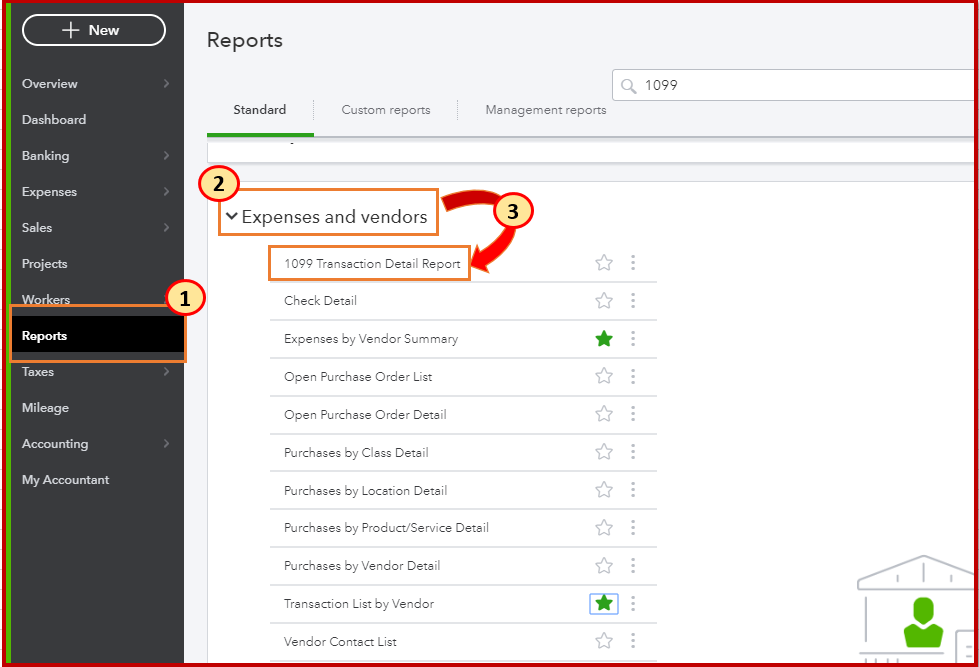Open more options for Purchases by Vendor Detail

[633, 566]
